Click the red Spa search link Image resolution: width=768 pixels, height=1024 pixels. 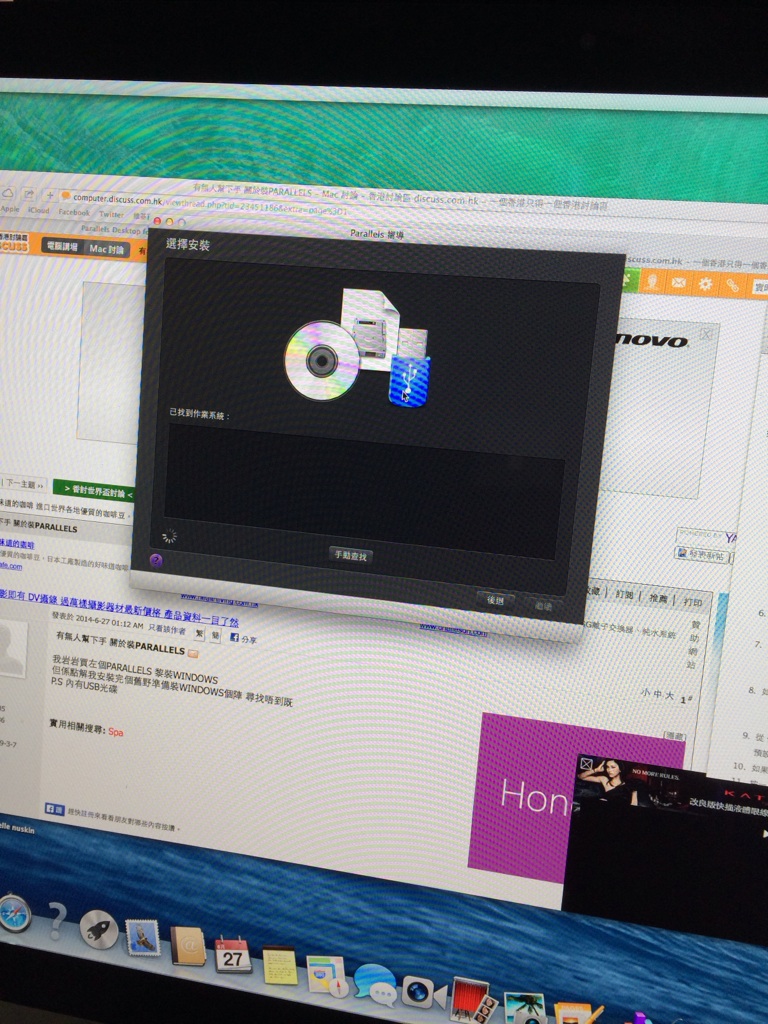[x=116, y=732]
